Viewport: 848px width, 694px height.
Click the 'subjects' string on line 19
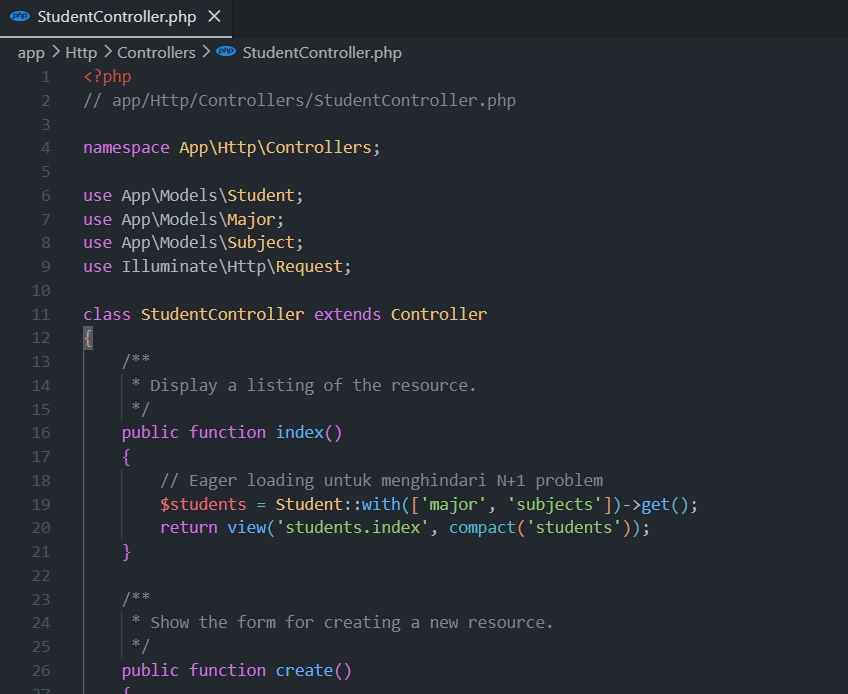coord(554,505)
